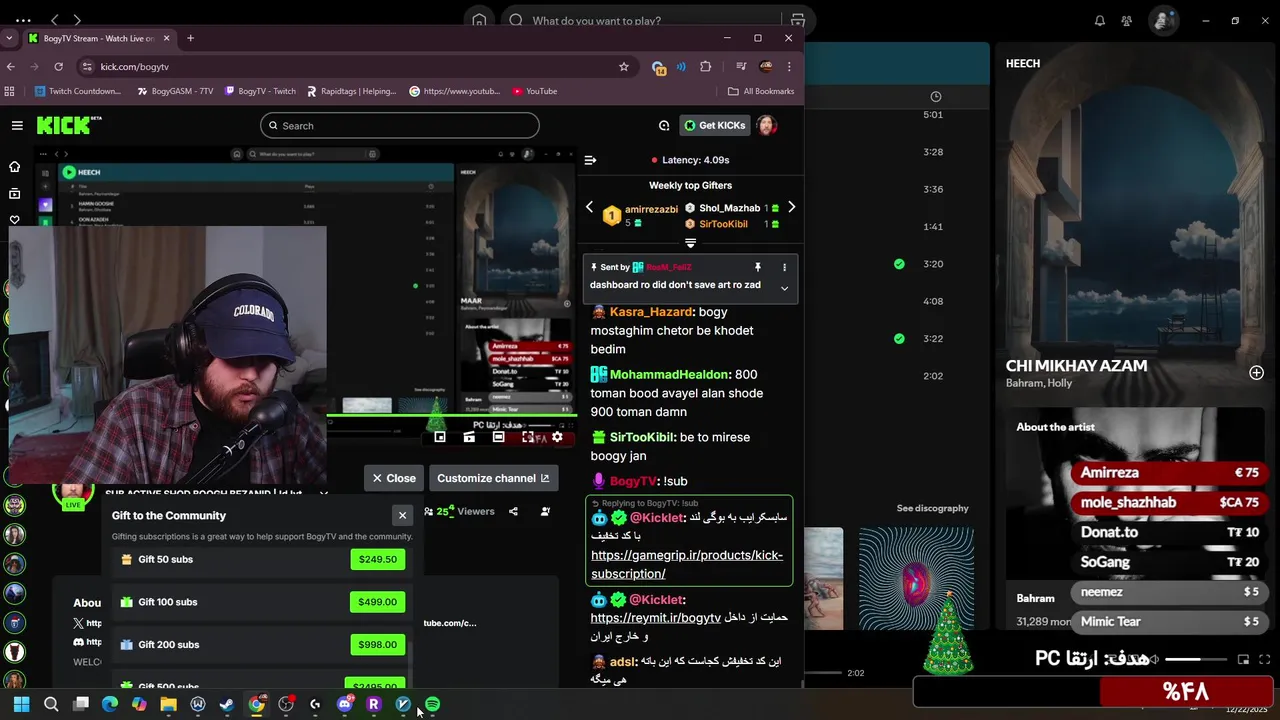1280x720 pixels.
Task: Open Chrome media control icon
Action: click(x=741, y=66)
